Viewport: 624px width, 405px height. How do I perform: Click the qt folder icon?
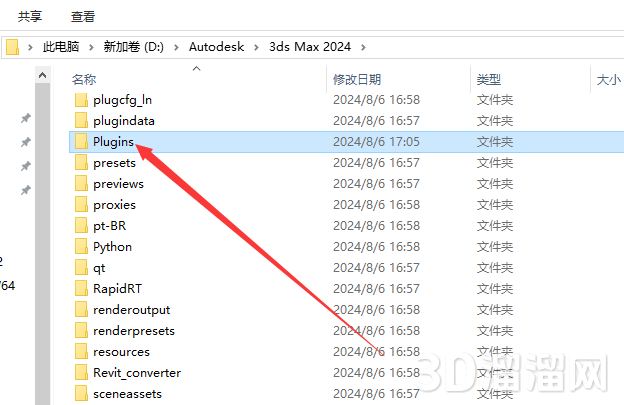(81, 267)
